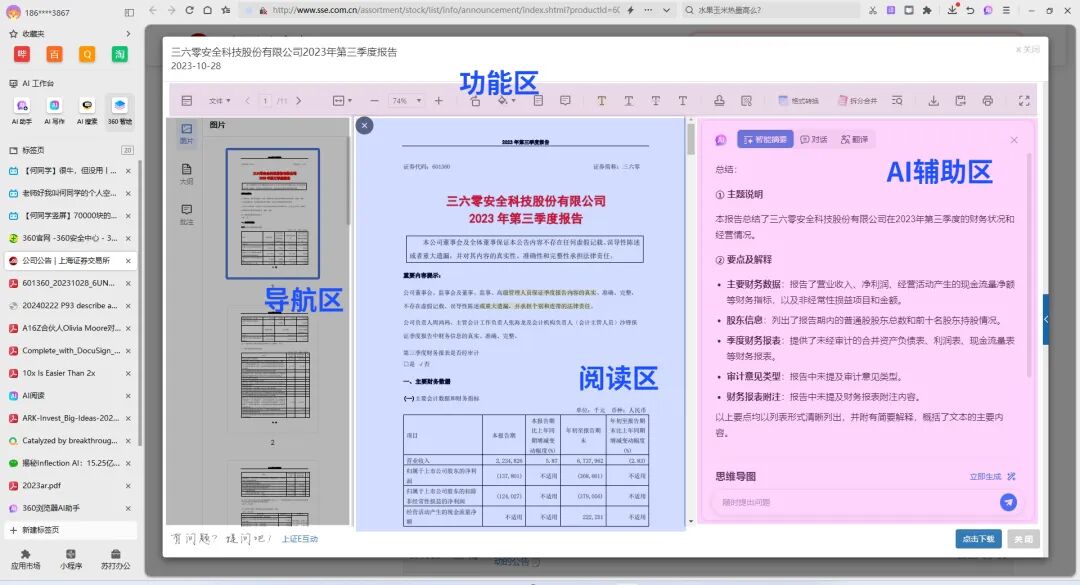Switch to the 对话 tab in AI panel
Viewport: 1080px width, 585px height.
click(x=814, y=139)
